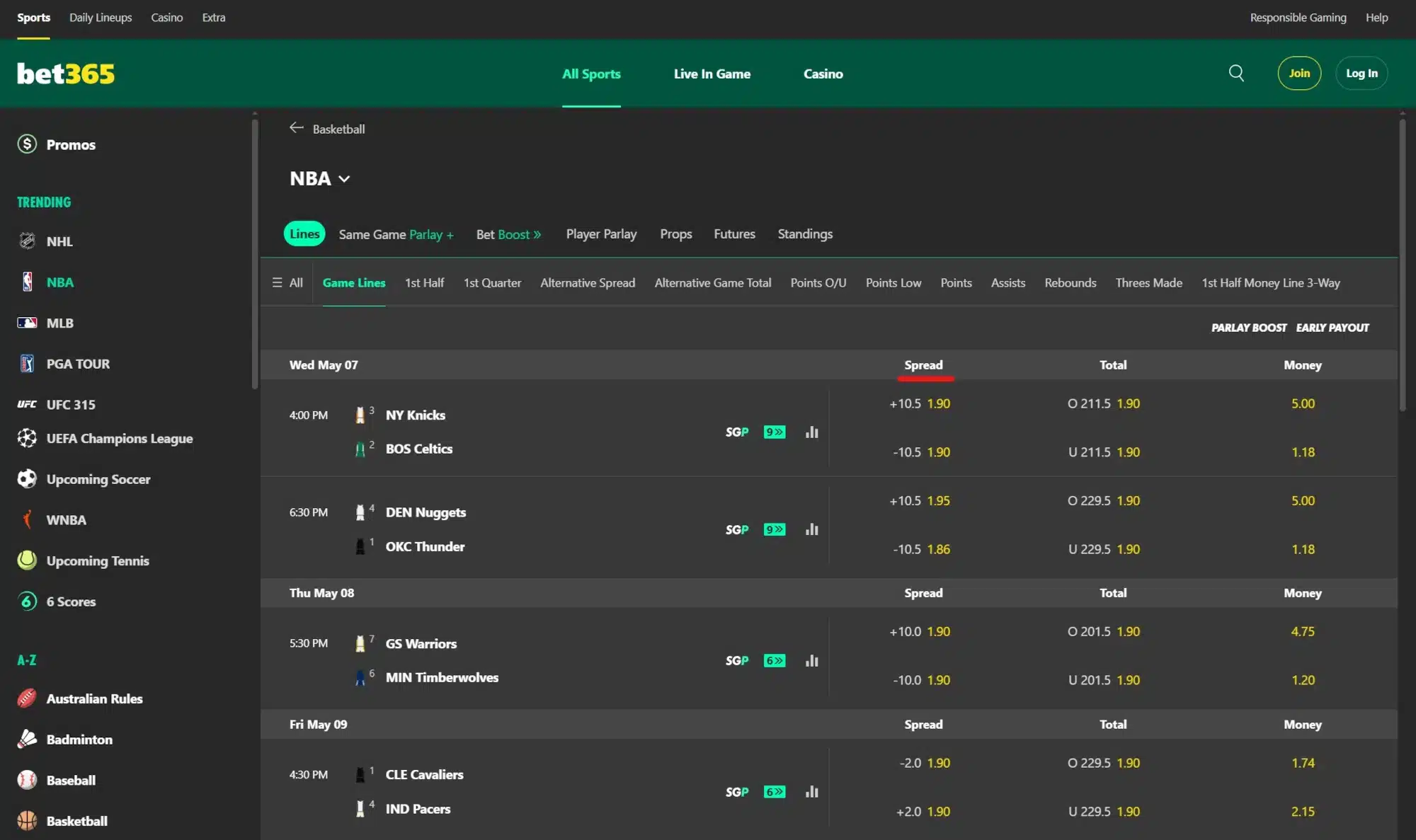Viewport: 1416px width, 840px height.
Task: Select the Points O/U market tab
Action: coord(818,282)
